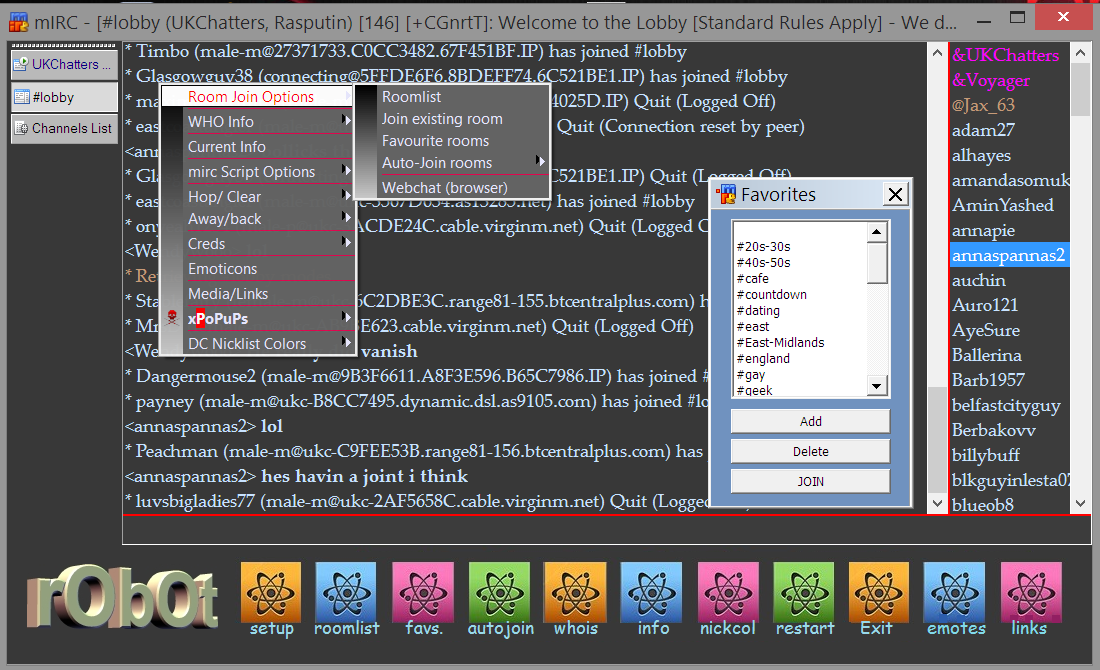Expand the Auto-Join rooms submenu
This screenshot has width=1100, height=670.
click(x=450, y=163)
